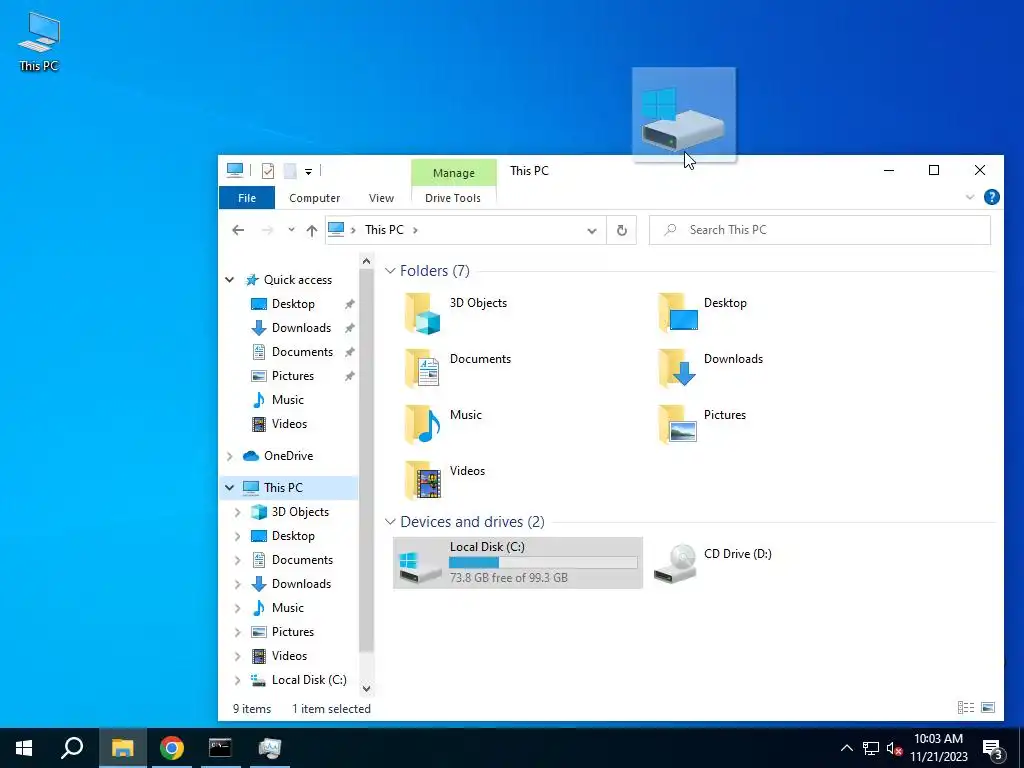Select Local Disk (C:) in navigation tree
The width and height of the screenshot is (1024, 768).
pos(309,680)
